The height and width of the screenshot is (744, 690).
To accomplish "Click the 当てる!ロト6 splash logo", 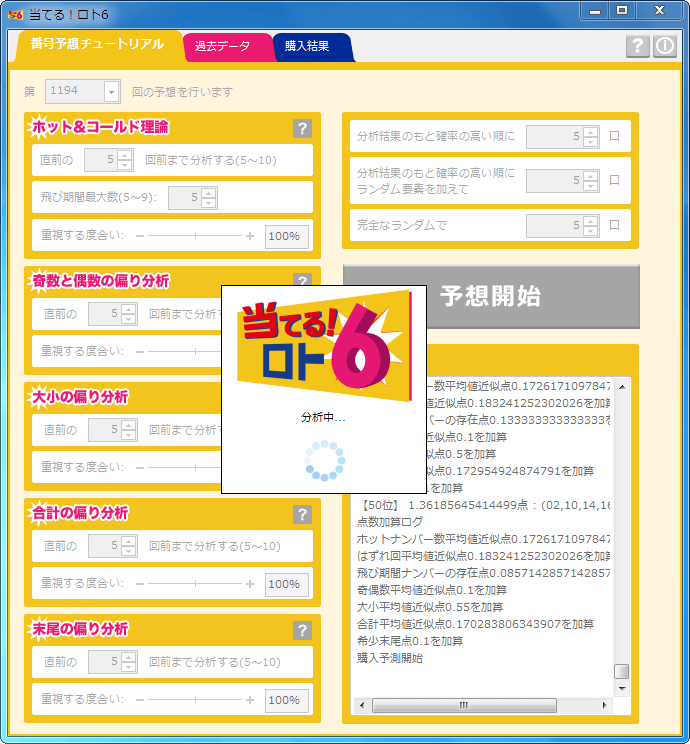I will 324,345.
